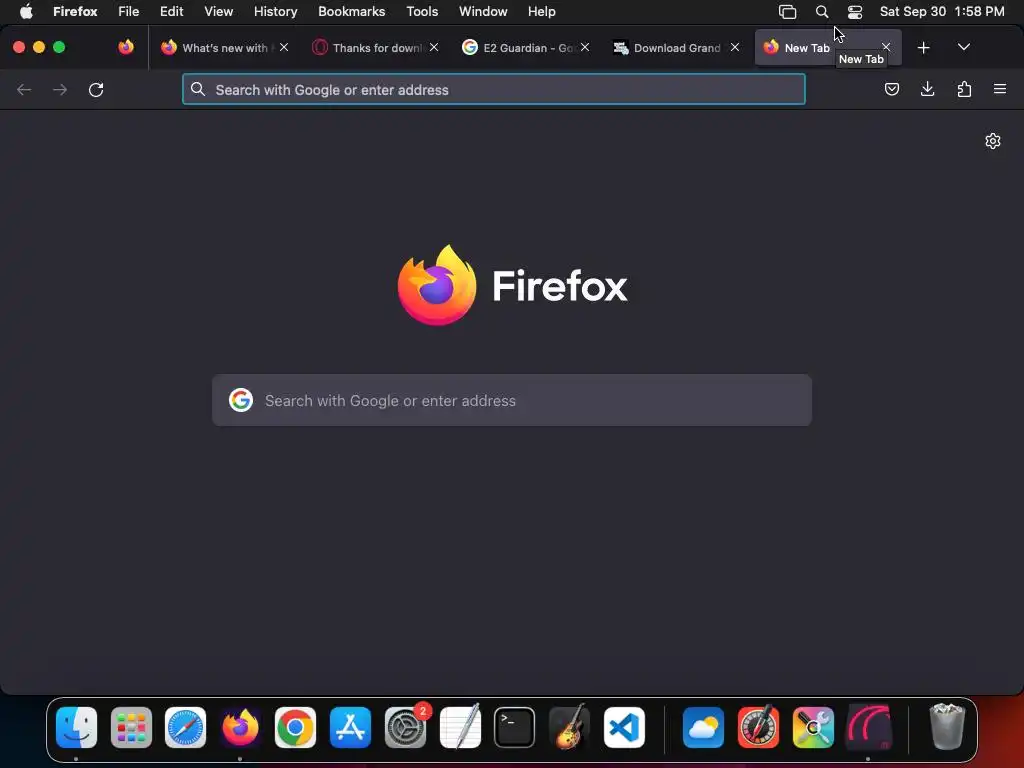Close the Download Grand tab
1024x768 pixels.
pos(735,47)
